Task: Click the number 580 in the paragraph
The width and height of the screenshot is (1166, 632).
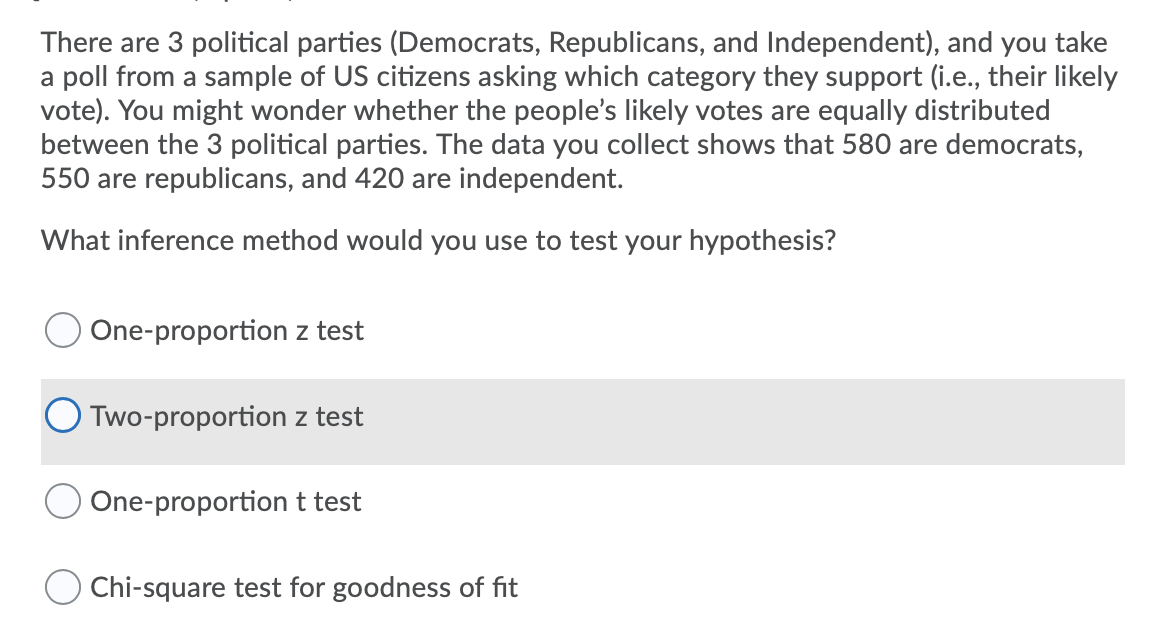Action: [x=866, y=144]
